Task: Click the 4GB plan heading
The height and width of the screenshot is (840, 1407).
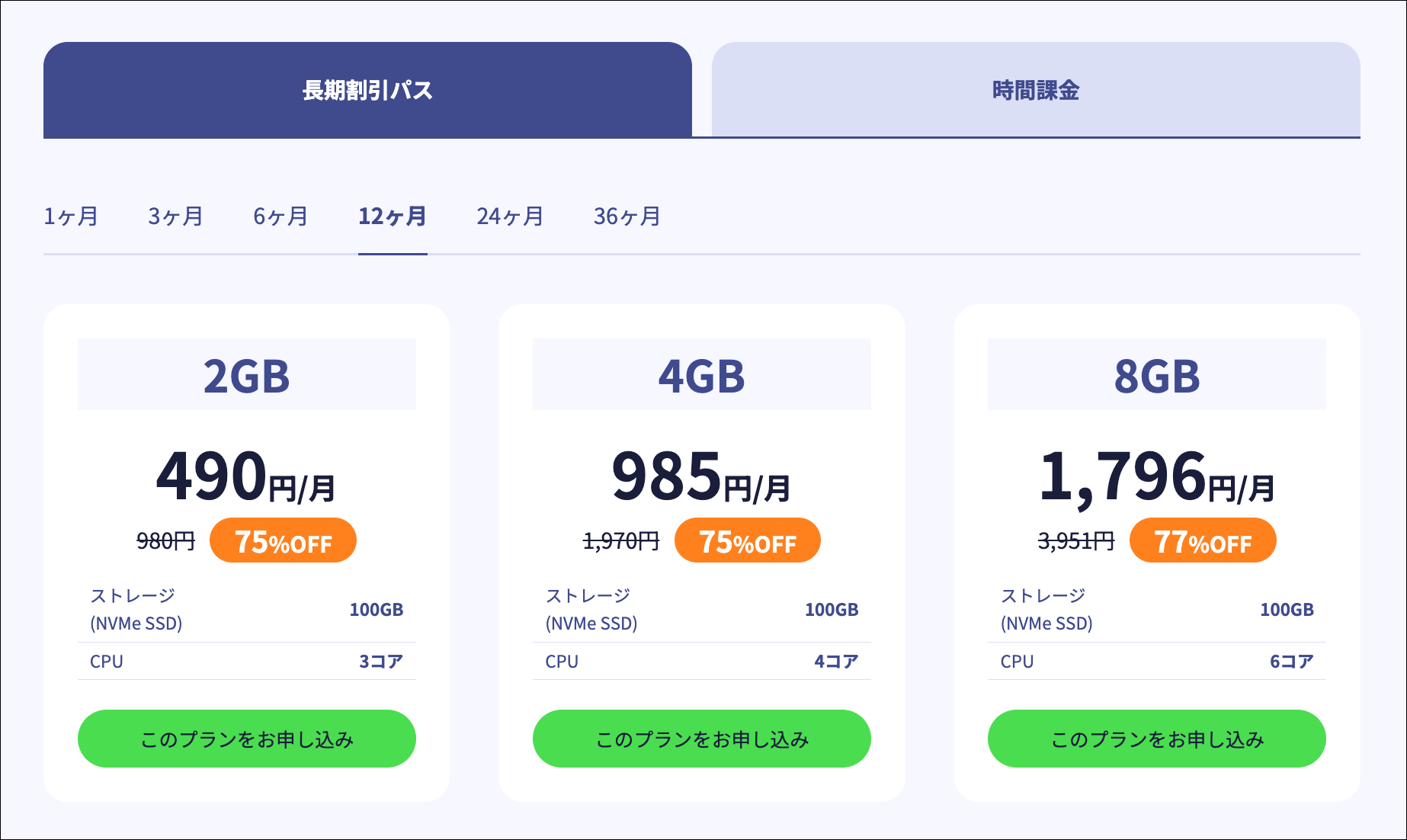Action: [702, 375]
